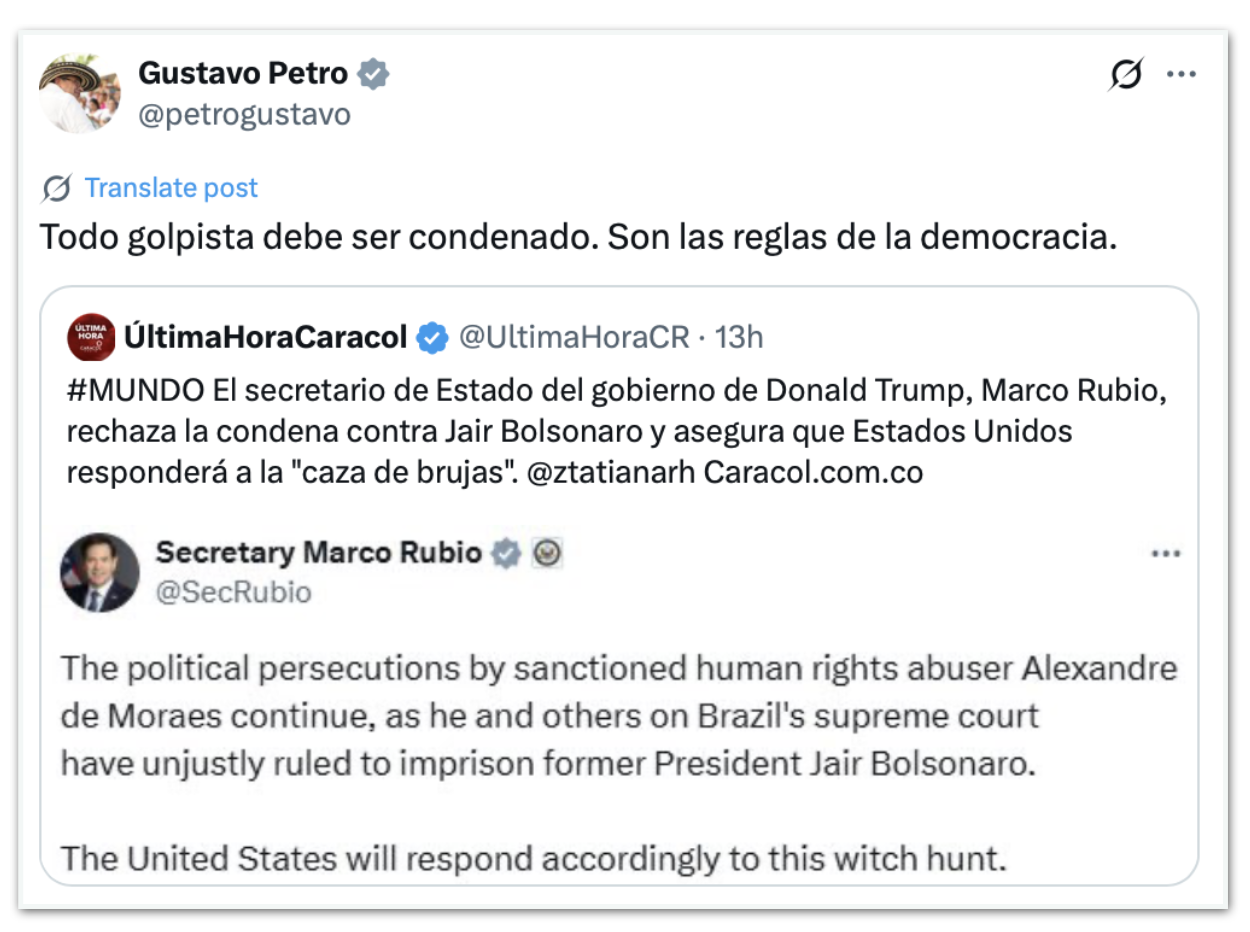The image size is (1250, 932).
Task: Click the Grok icon beside the top more menu
Action: coord(1126,75)
